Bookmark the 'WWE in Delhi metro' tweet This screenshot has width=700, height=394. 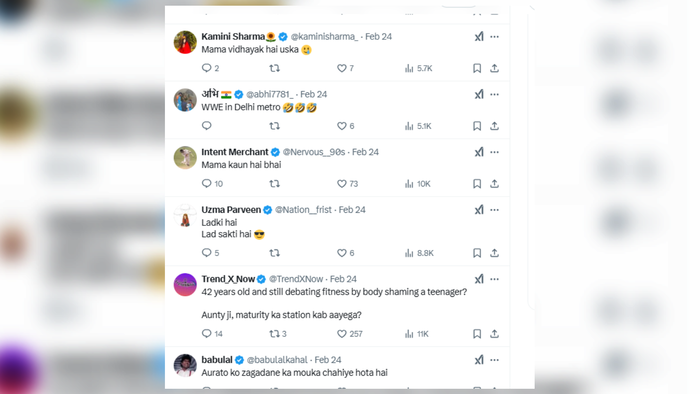pos(477,126)
